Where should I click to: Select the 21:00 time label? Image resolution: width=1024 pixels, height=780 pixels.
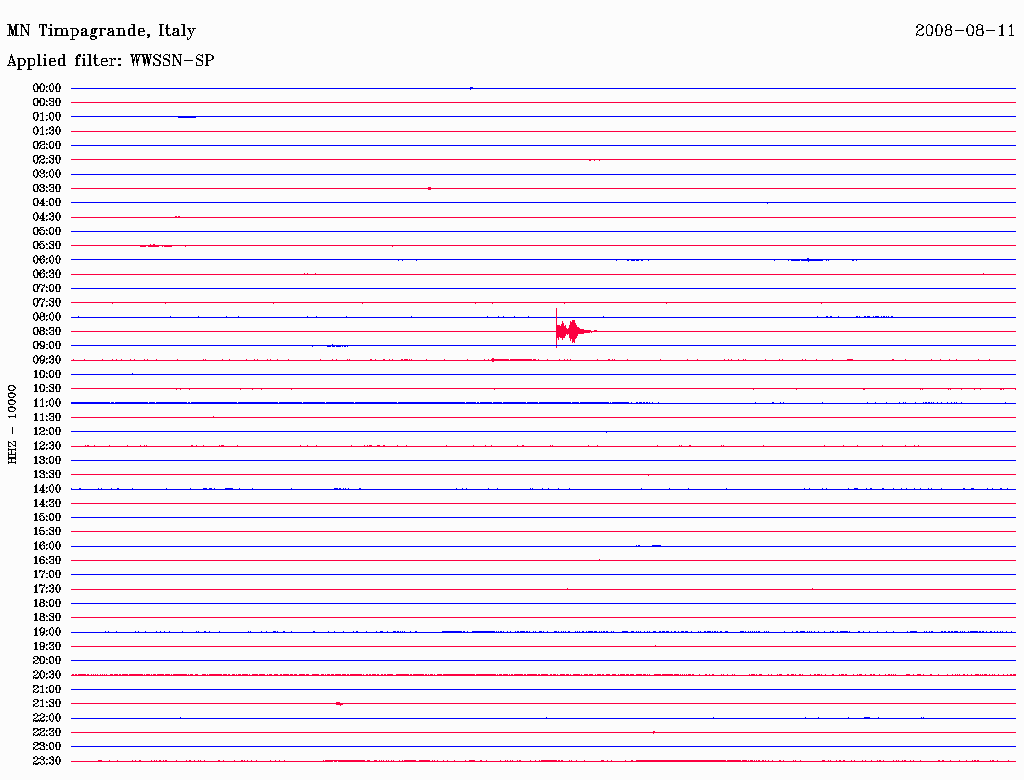(47, 689)
